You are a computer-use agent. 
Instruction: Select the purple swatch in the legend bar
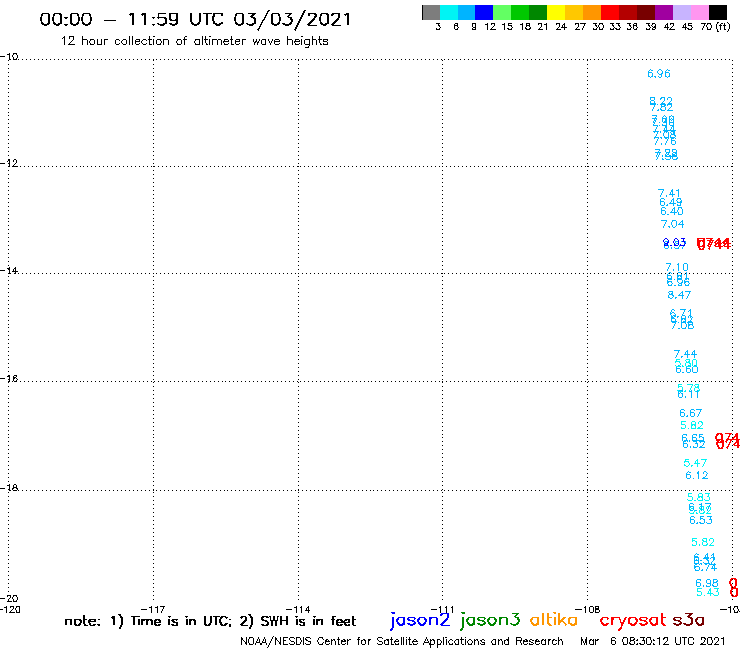pyautogui.click(x=664, y=12)
